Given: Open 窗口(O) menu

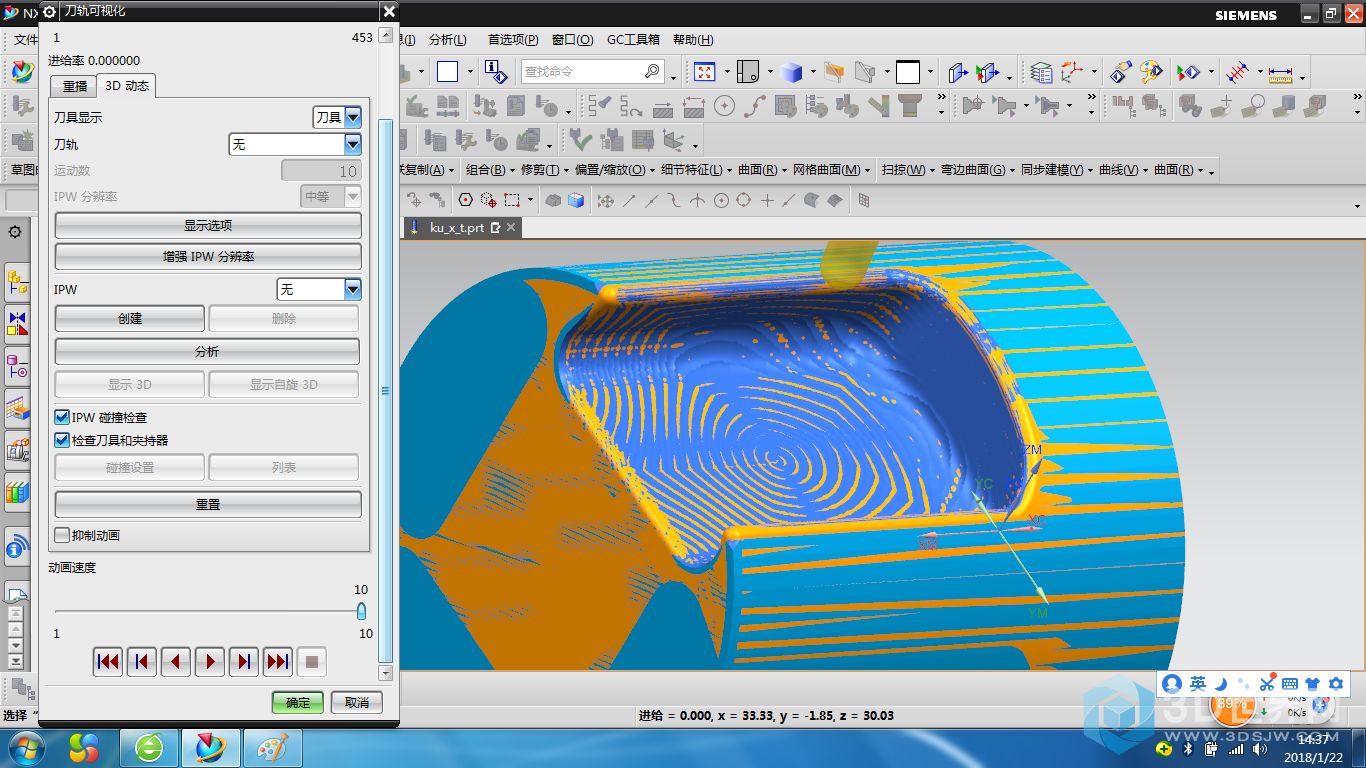Looking at the screenshot, I should click(572, 40).
